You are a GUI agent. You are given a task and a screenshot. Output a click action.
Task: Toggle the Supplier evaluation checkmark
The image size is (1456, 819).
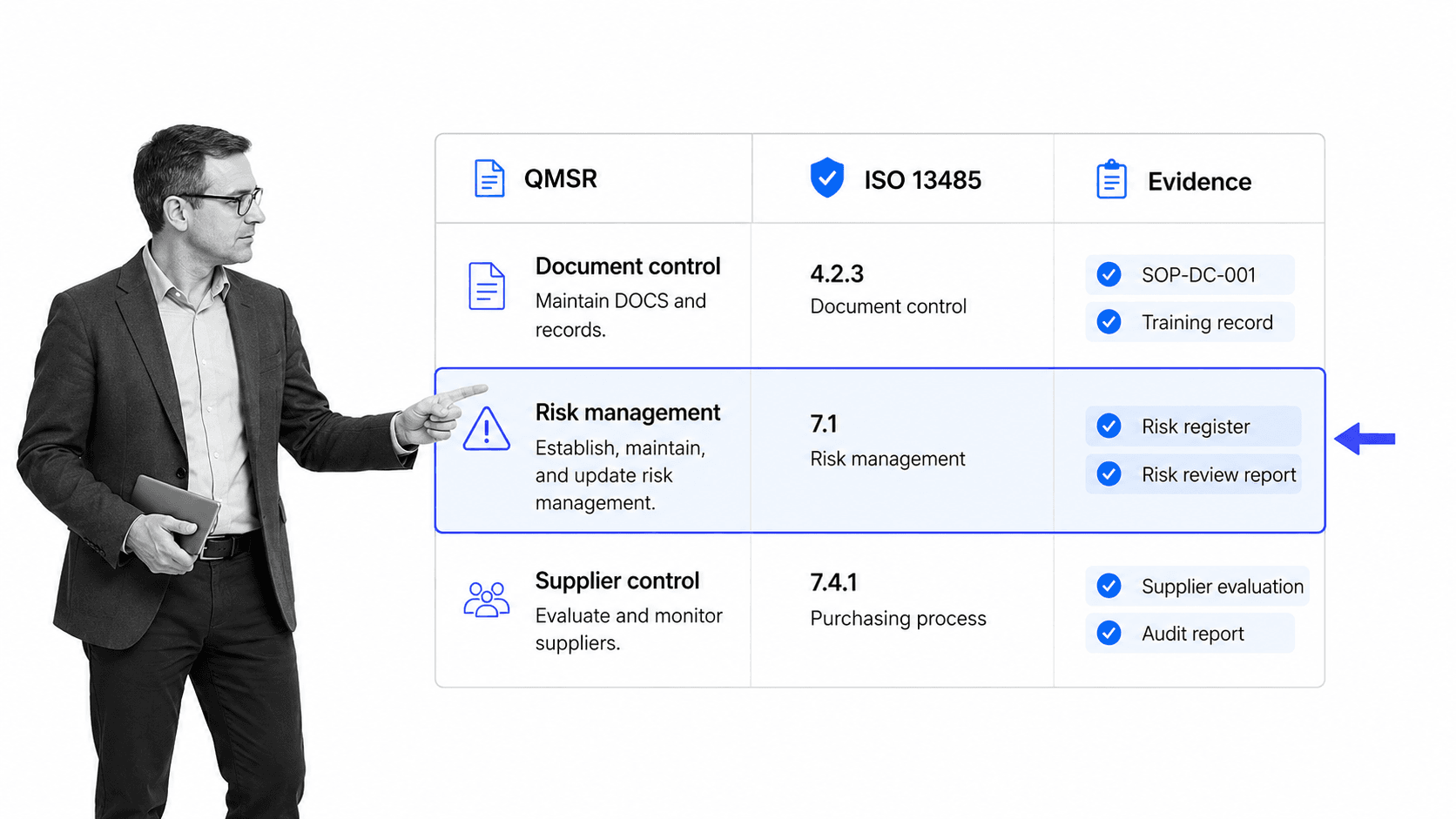coord(1109,586)
